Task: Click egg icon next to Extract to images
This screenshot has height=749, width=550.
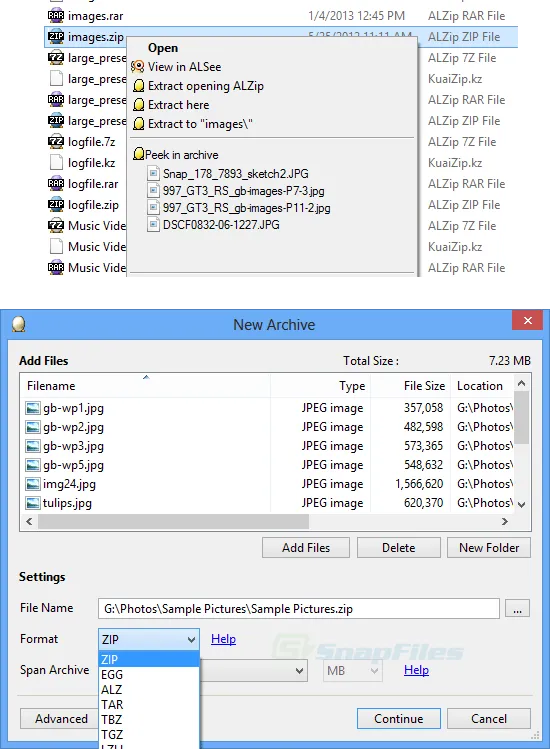Action: point(139,124)
